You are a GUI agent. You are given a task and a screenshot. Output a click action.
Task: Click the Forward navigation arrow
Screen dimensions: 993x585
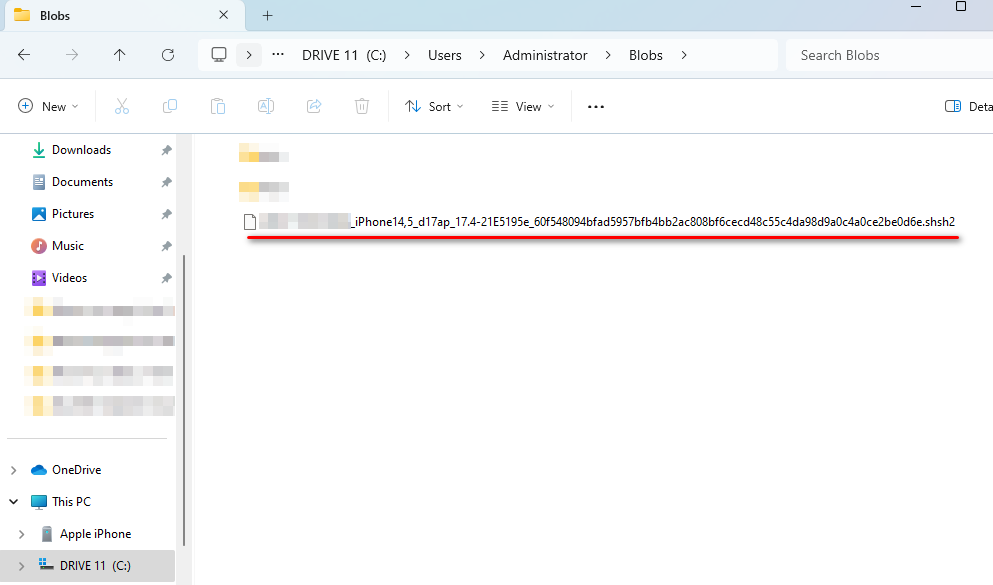pos(72,55)
